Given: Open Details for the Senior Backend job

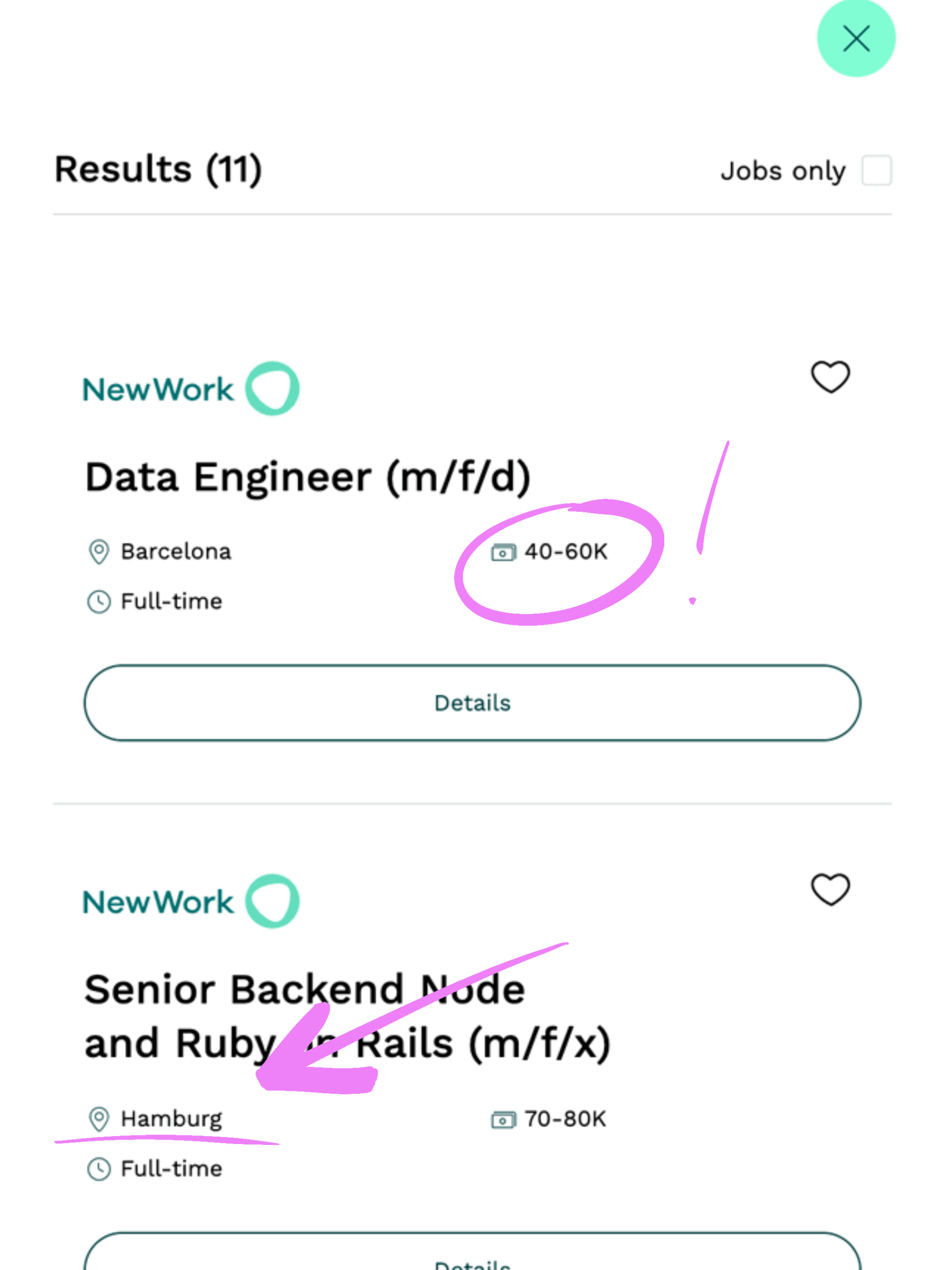Looking at the screenshot, I should (472, 1251).
